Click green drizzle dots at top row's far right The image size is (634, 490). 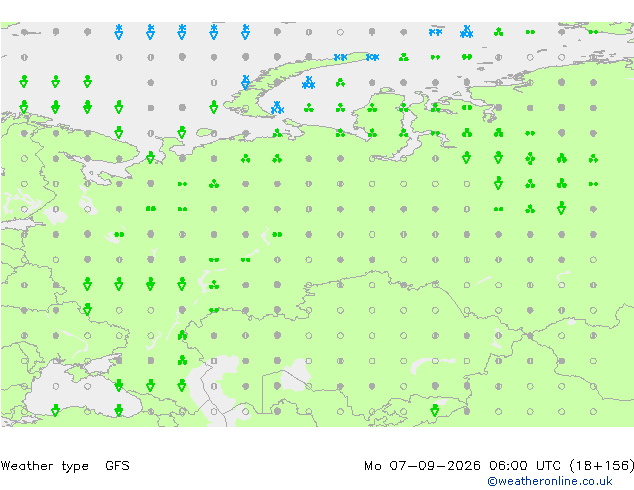(593, 32)
